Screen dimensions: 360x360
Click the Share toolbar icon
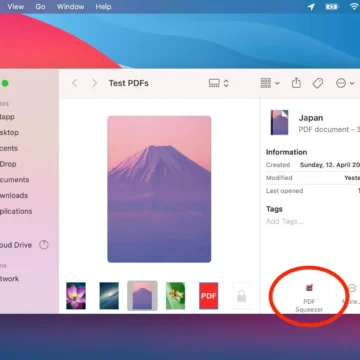pos(296,83)
